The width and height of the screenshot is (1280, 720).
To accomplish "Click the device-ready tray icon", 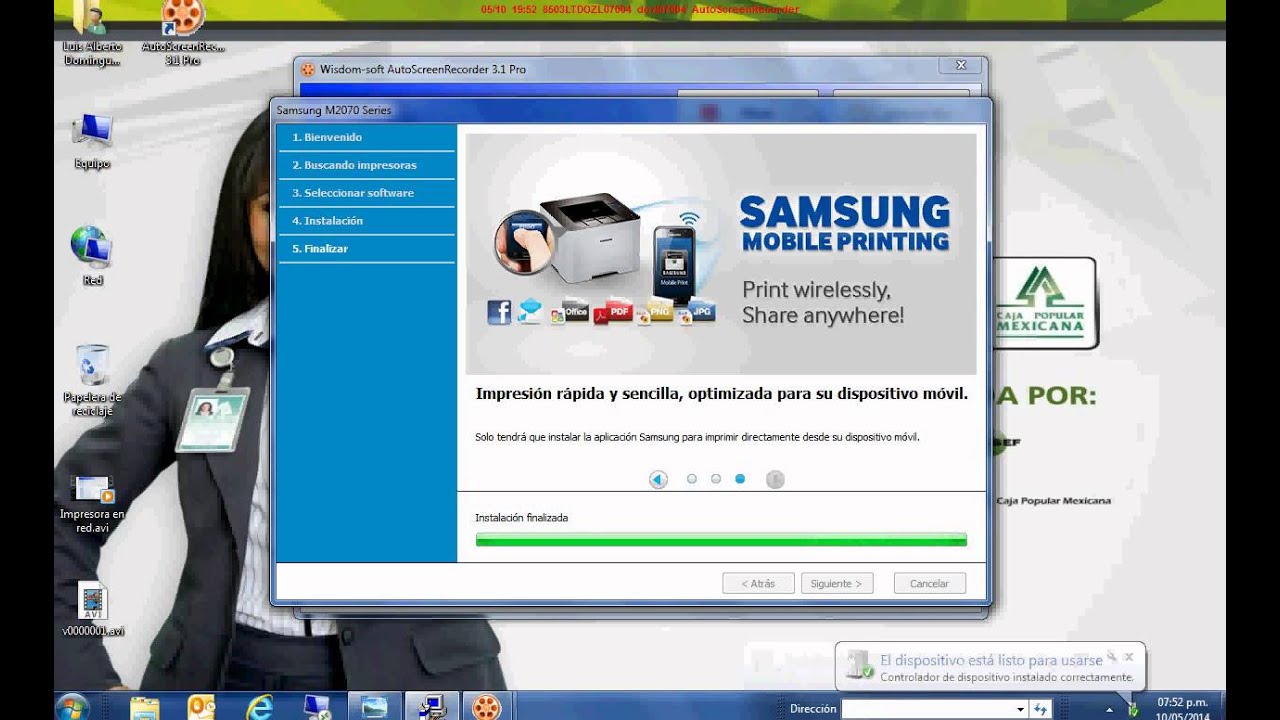I will coord(1132,709).
